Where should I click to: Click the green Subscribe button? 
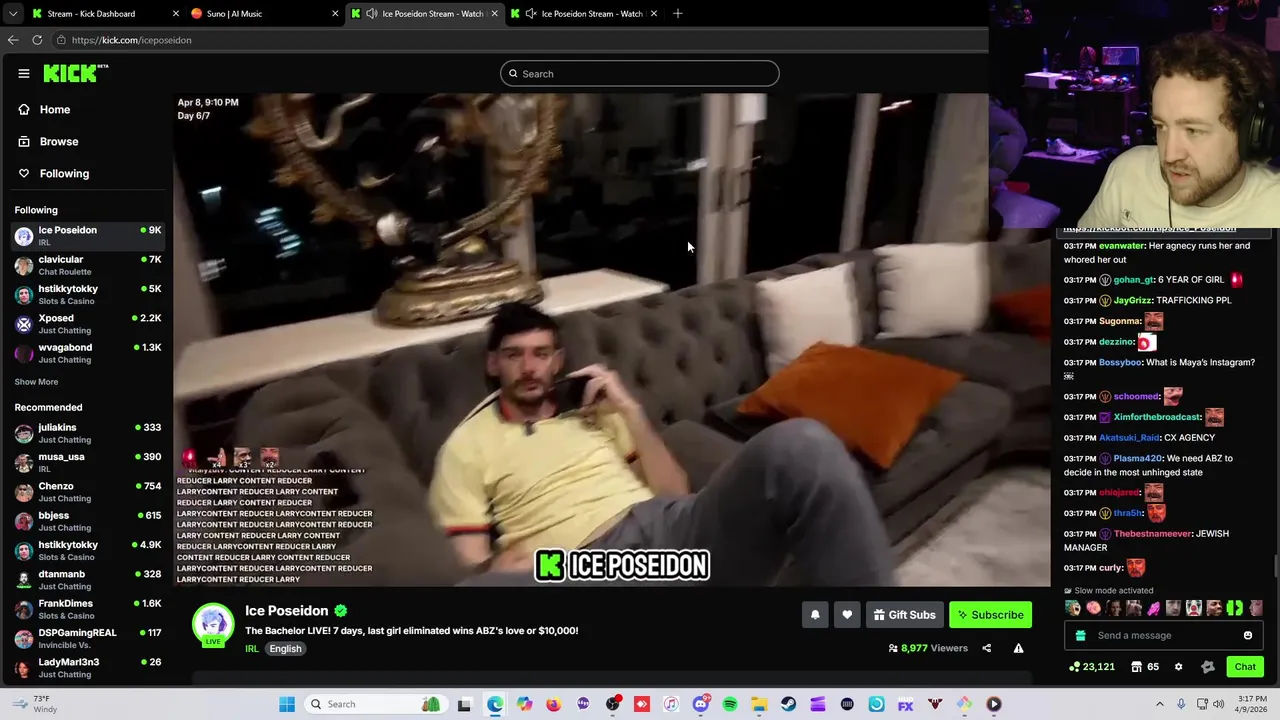pos(990,615)
